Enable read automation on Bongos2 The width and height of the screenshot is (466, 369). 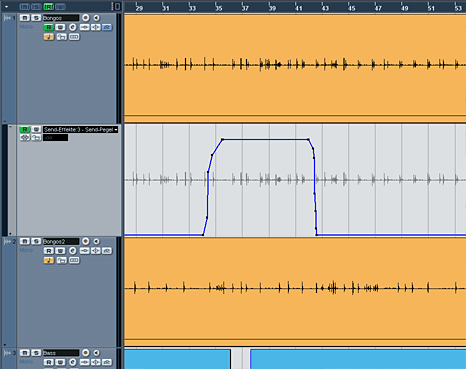[49, 251]
